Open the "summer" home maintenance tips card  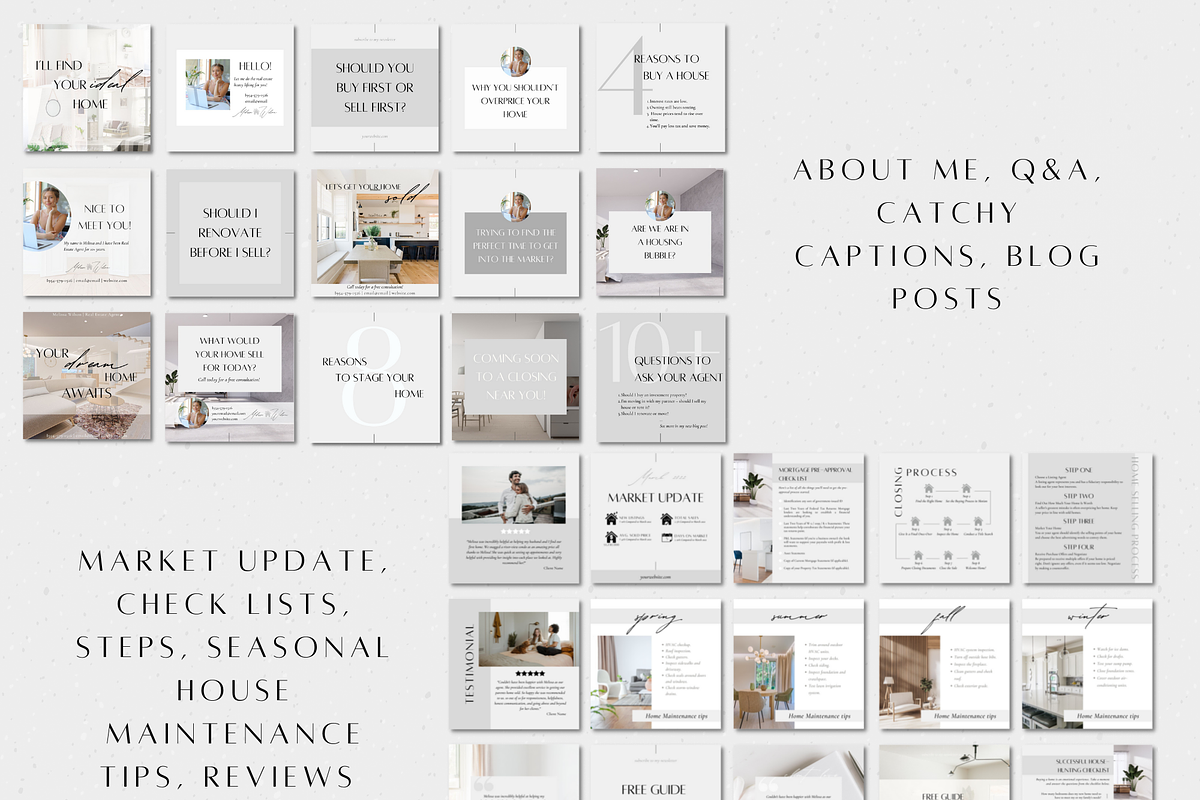point(799,663)
